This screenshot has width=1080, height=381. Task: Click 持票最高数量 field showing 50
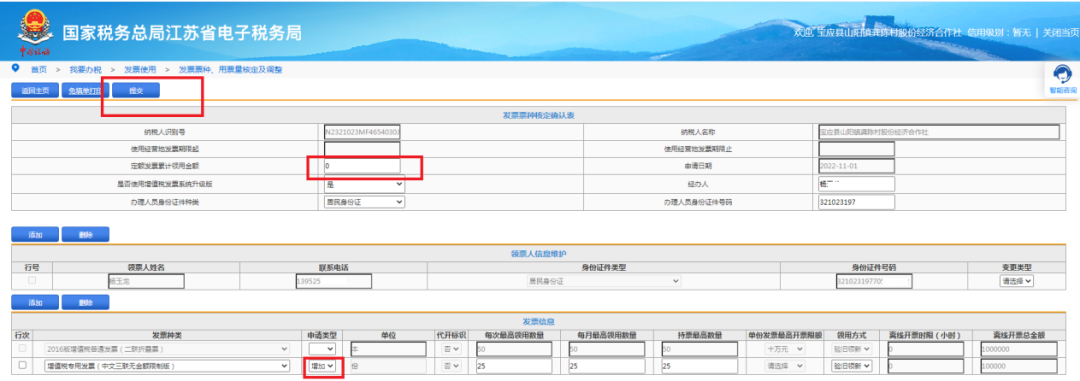tap(699, 349)
